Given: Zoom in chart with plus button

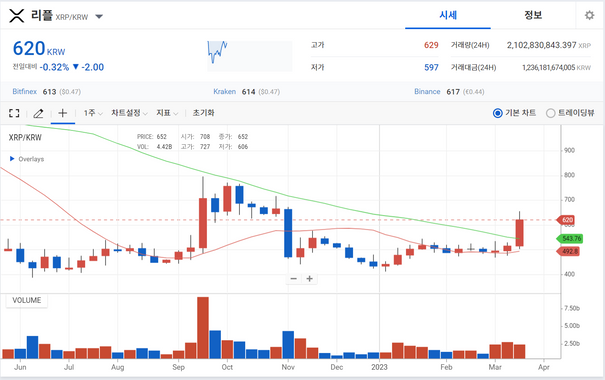Looking at the screenshot, I should pos(309,279).
